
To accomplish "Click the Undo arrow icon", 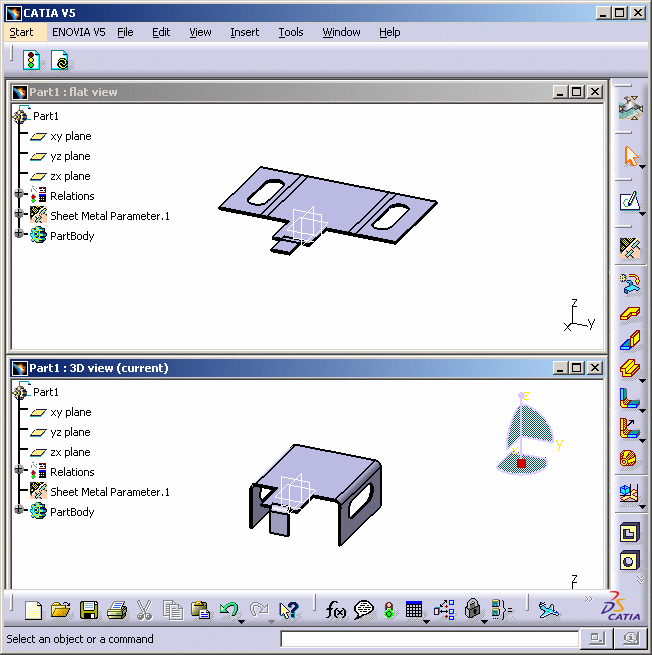I will (229, 609).
